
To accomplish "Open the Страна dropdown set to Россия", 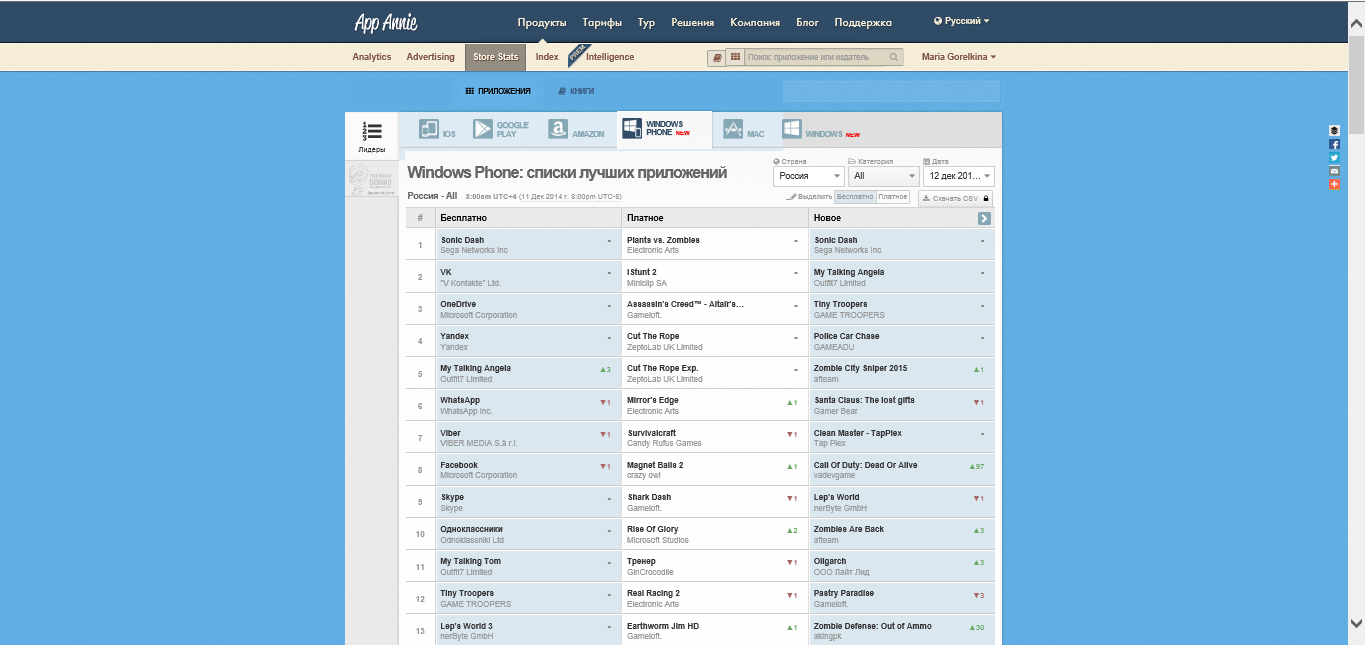I will point(808,176).
